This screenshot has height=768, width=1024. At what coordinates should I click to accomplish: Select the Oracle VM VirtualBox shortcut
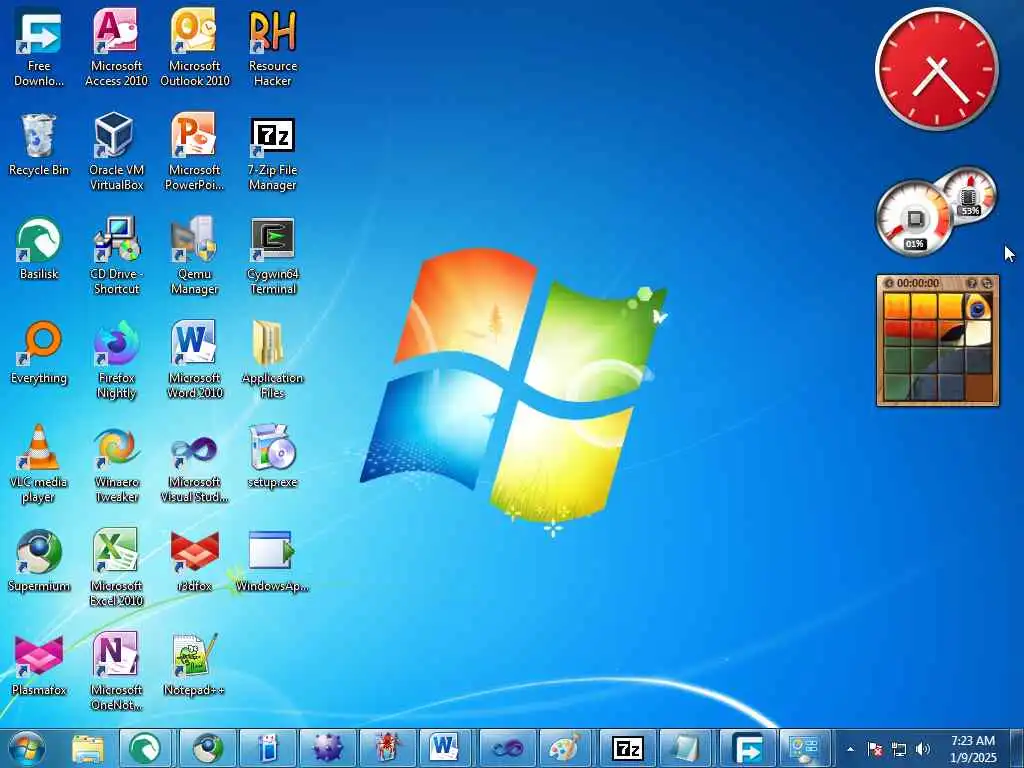116,152
